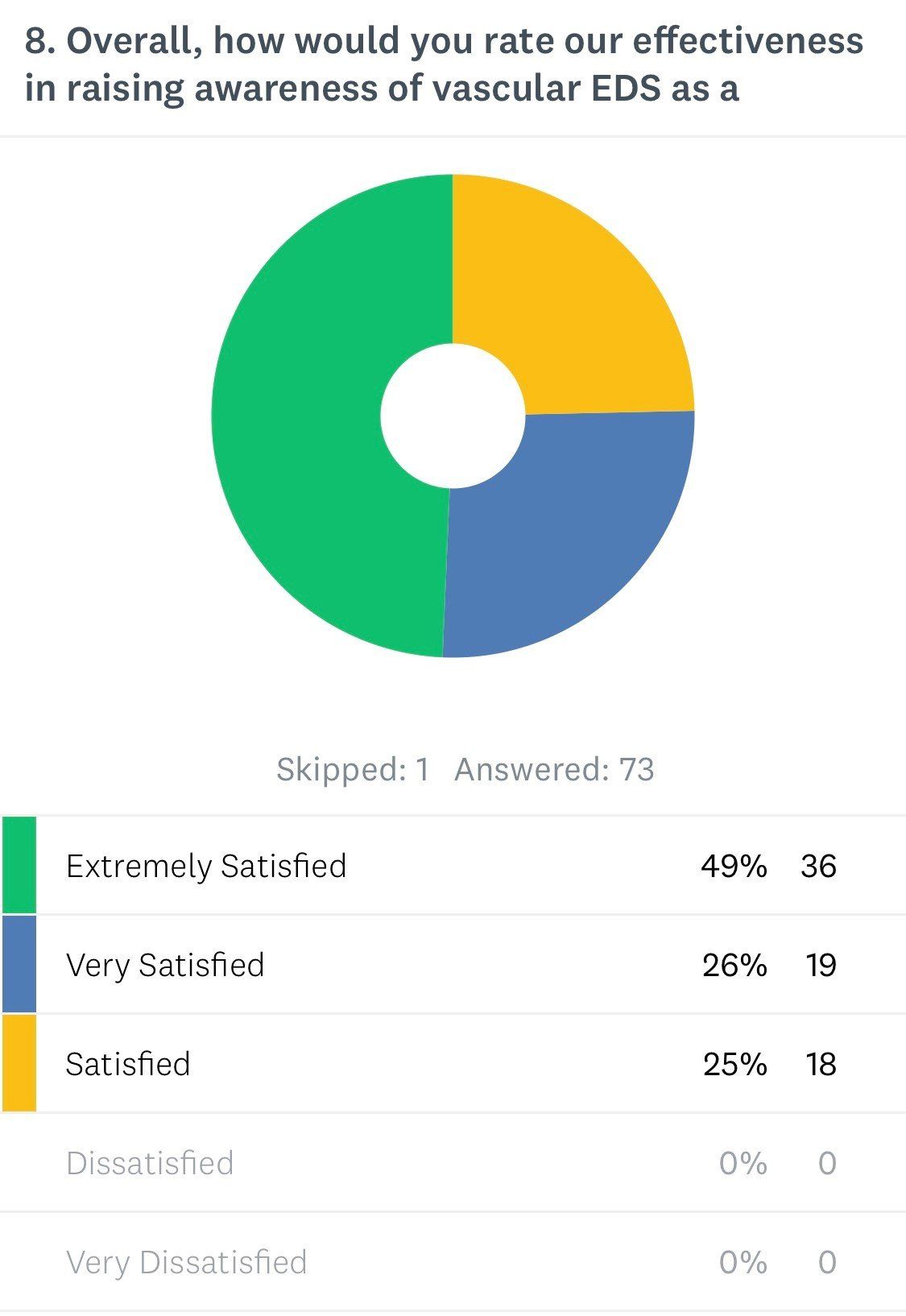Open the question 8 title text
Image resolution: width=906 pixels, height=1316 pixels.
coord(443,64)
